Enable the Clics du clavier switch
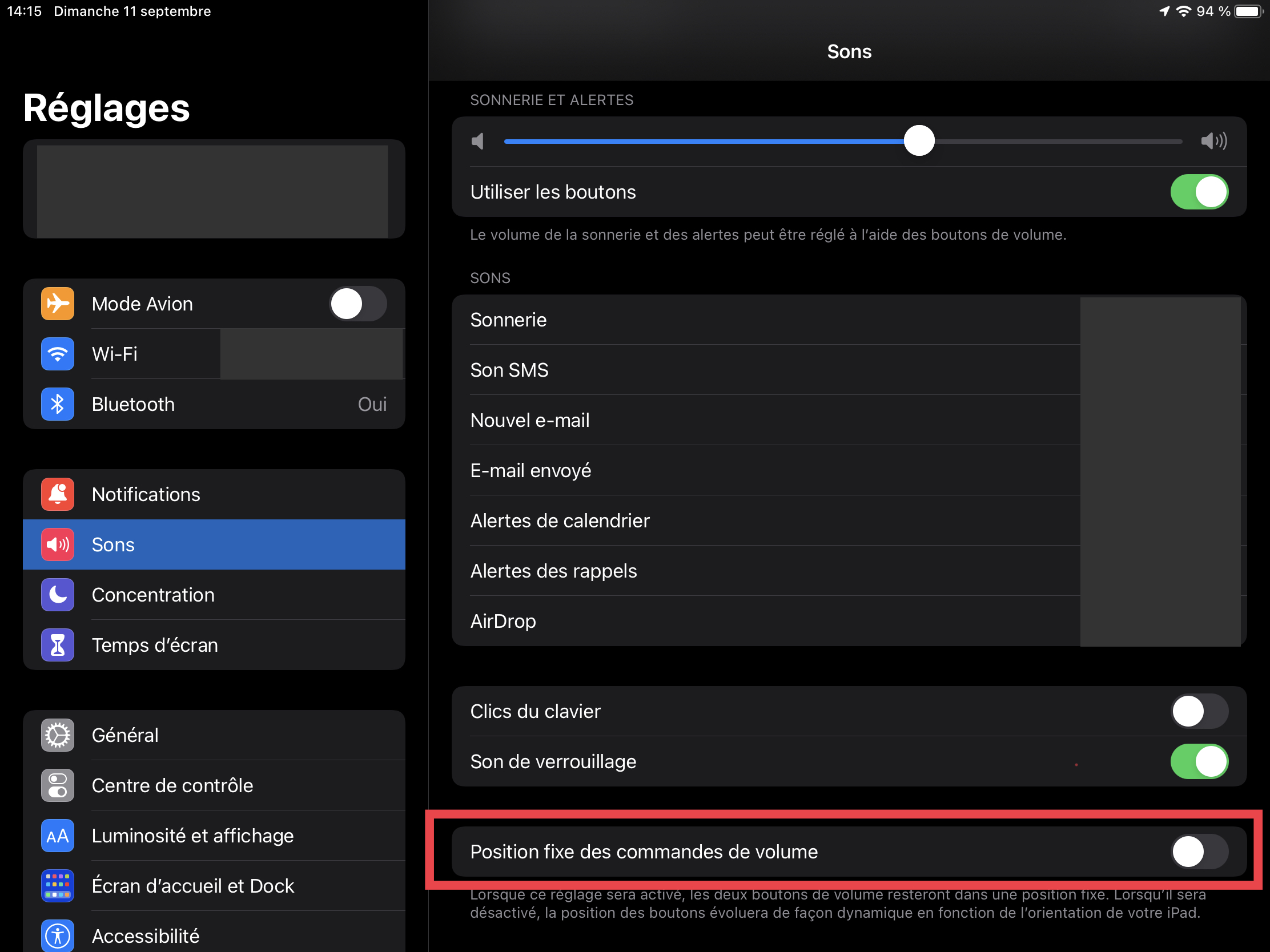Viewport: 1270px width, 952px height. [1199, 711]
